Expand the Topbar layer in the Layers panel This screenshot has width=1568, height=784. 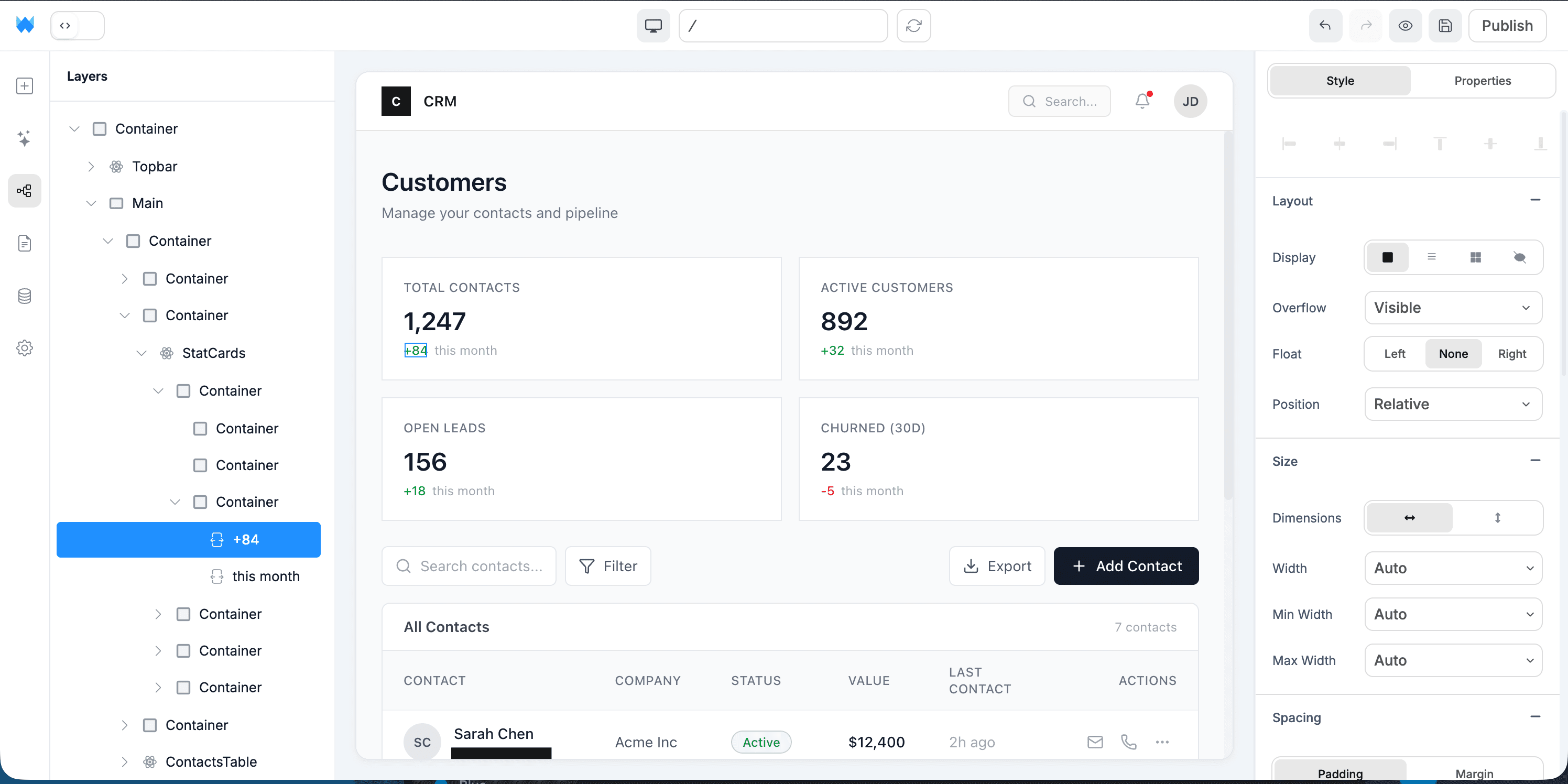(91, 166)
